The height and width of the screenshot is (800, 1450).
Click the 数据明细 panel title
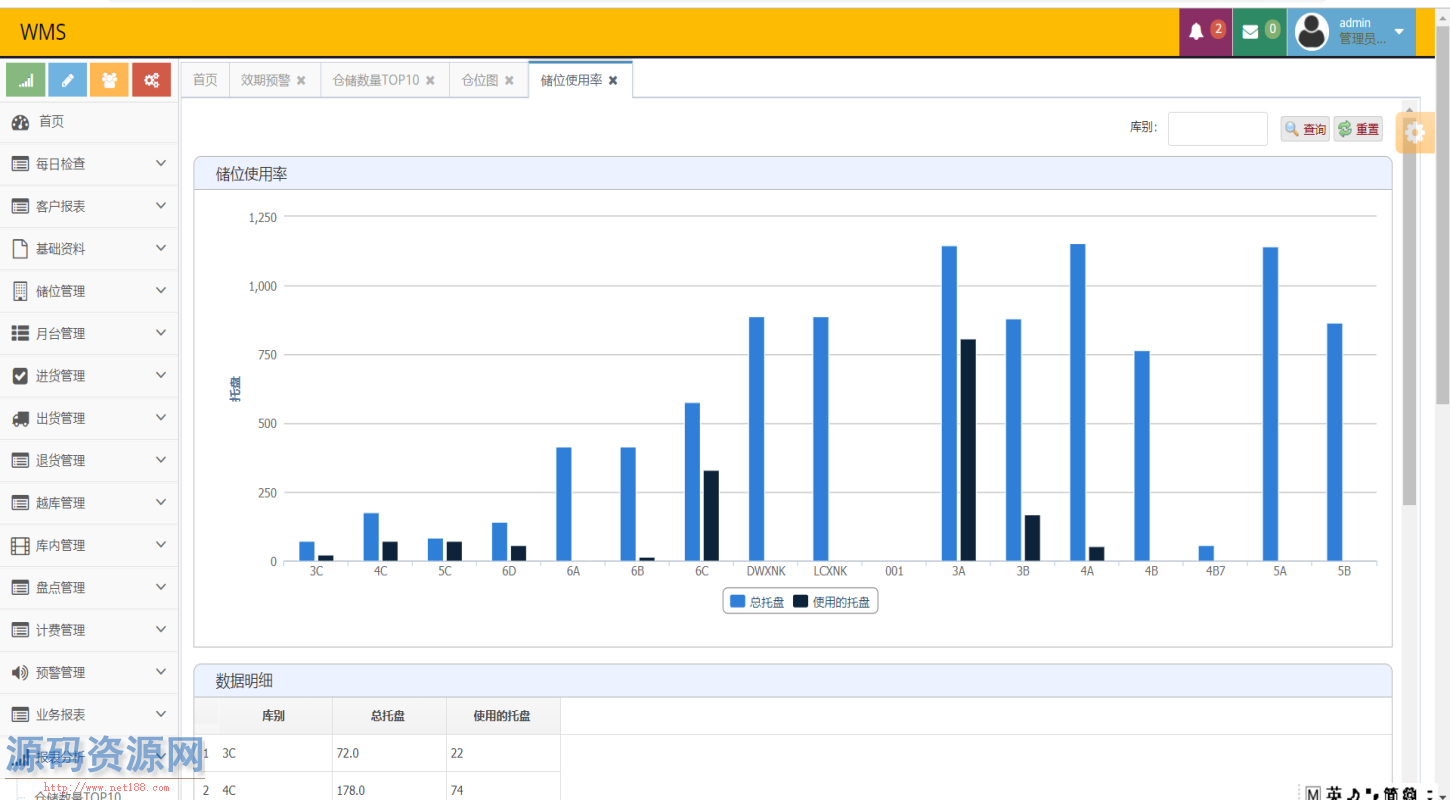click(x=245, y=681)
